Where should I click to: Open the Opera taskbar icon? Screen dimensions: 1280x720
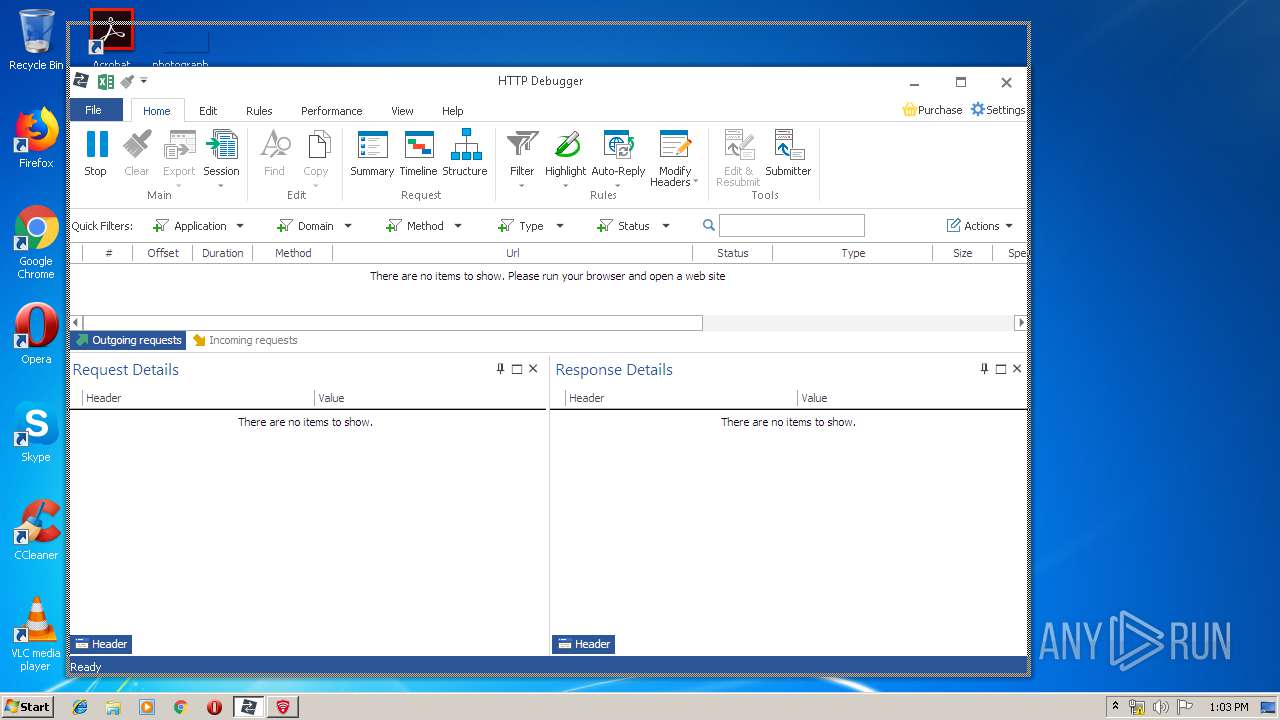[214, 707]
